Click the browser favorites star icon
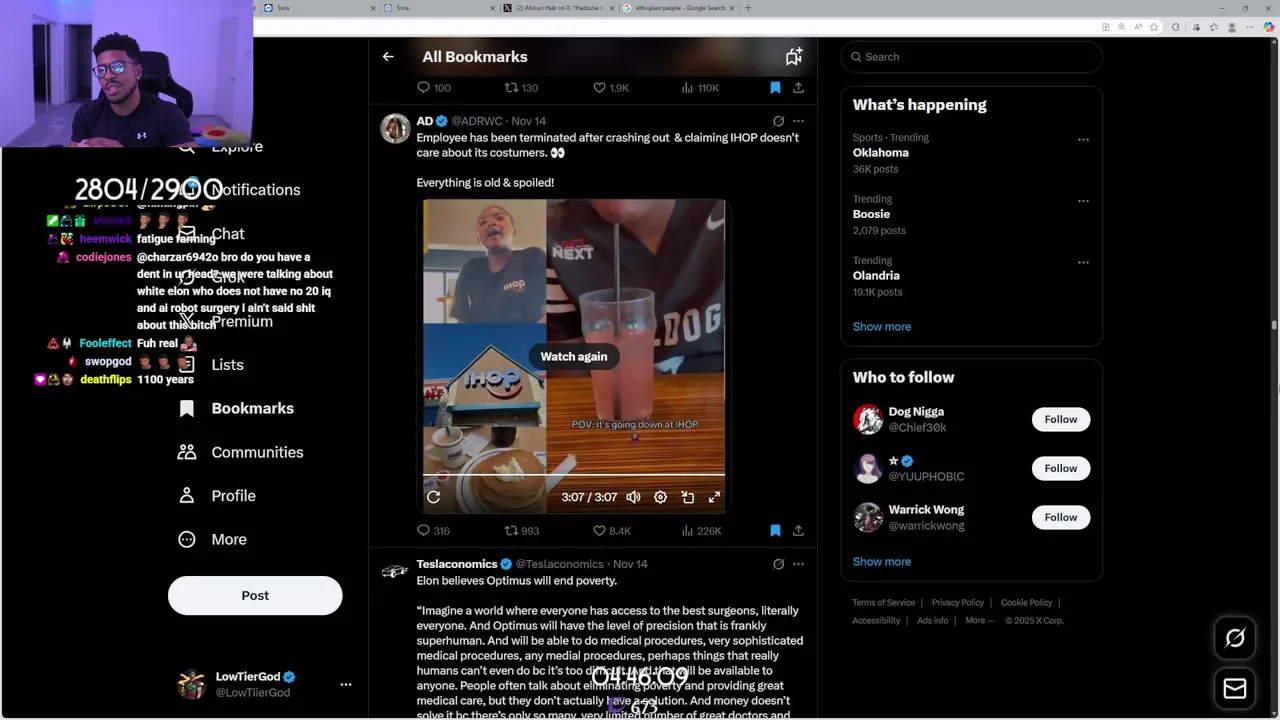Screen dimensions: 1280x720 tap(1154, 27)
